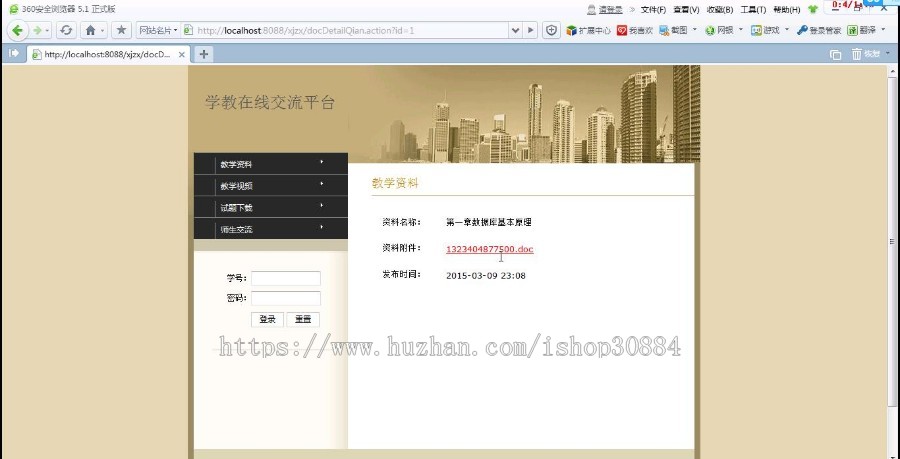Image resolution: width=900 pixels, height=459 pixels.
Task: Select the localhost:8088/xjzx tab
Action: coord(109,55)
